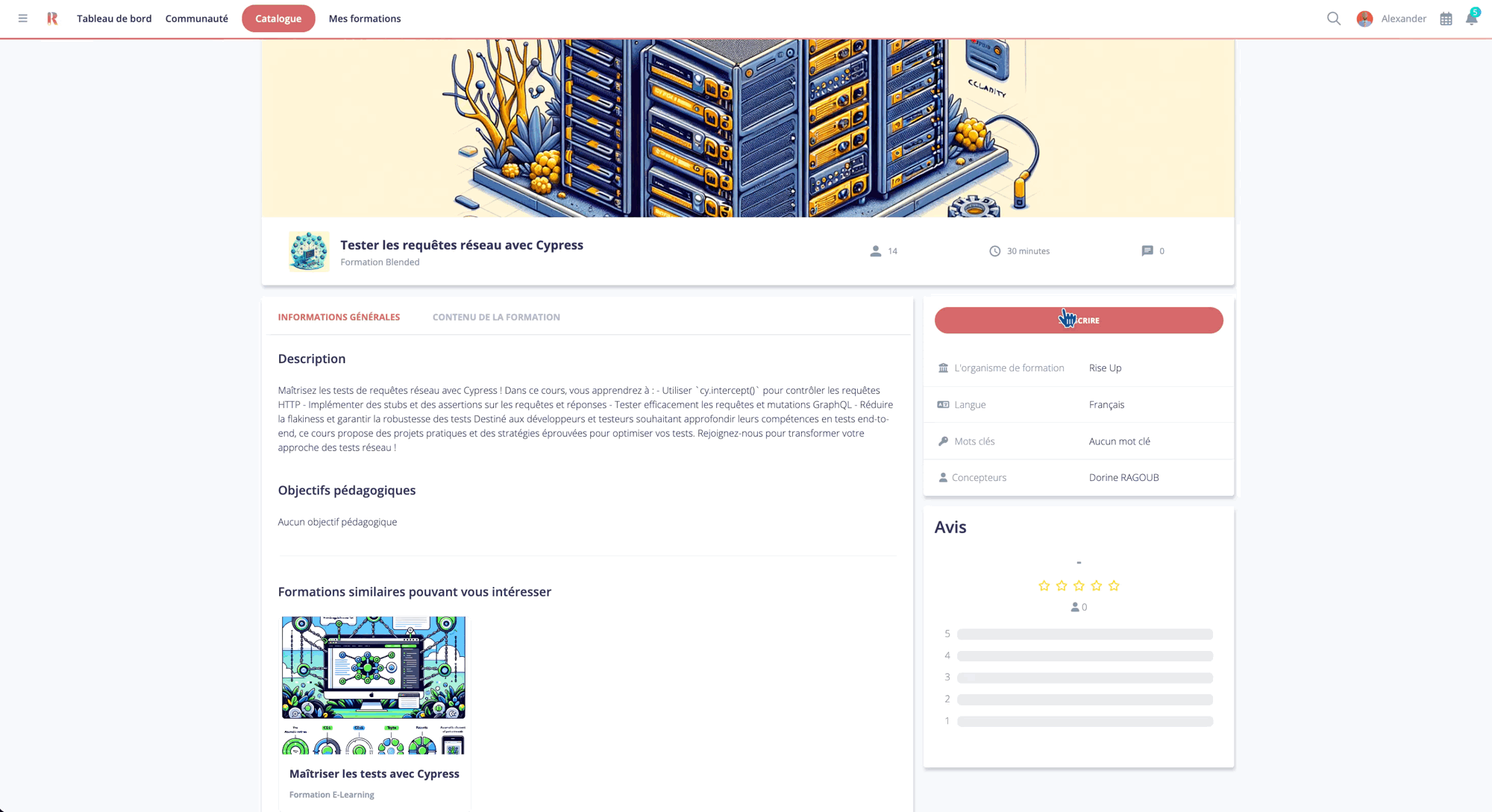Click the language icon next to Langue
Screen dimensions: 1492x812
pyautogui.click(x=943, y=405)
